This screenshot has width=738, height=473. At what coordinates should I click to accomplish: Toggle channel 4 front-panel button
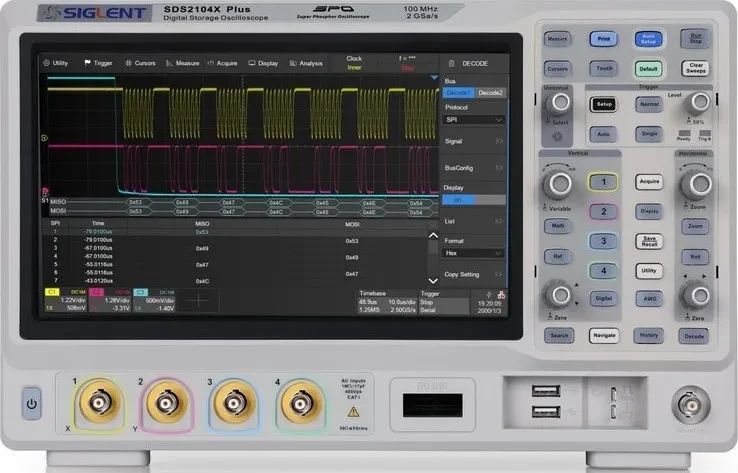click(x=603, y=271)
